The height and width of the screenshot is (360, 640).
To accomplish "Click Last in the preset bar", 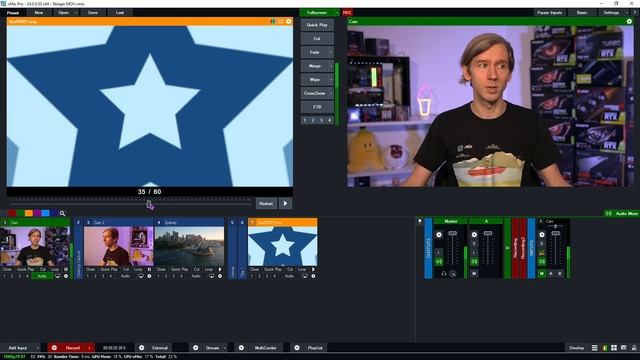I will coord(120,13).
